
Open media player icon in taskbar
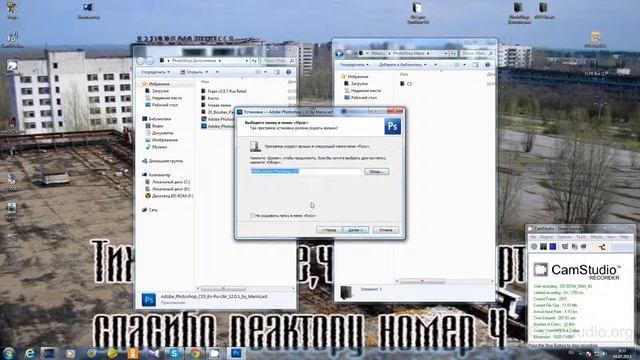70,353
